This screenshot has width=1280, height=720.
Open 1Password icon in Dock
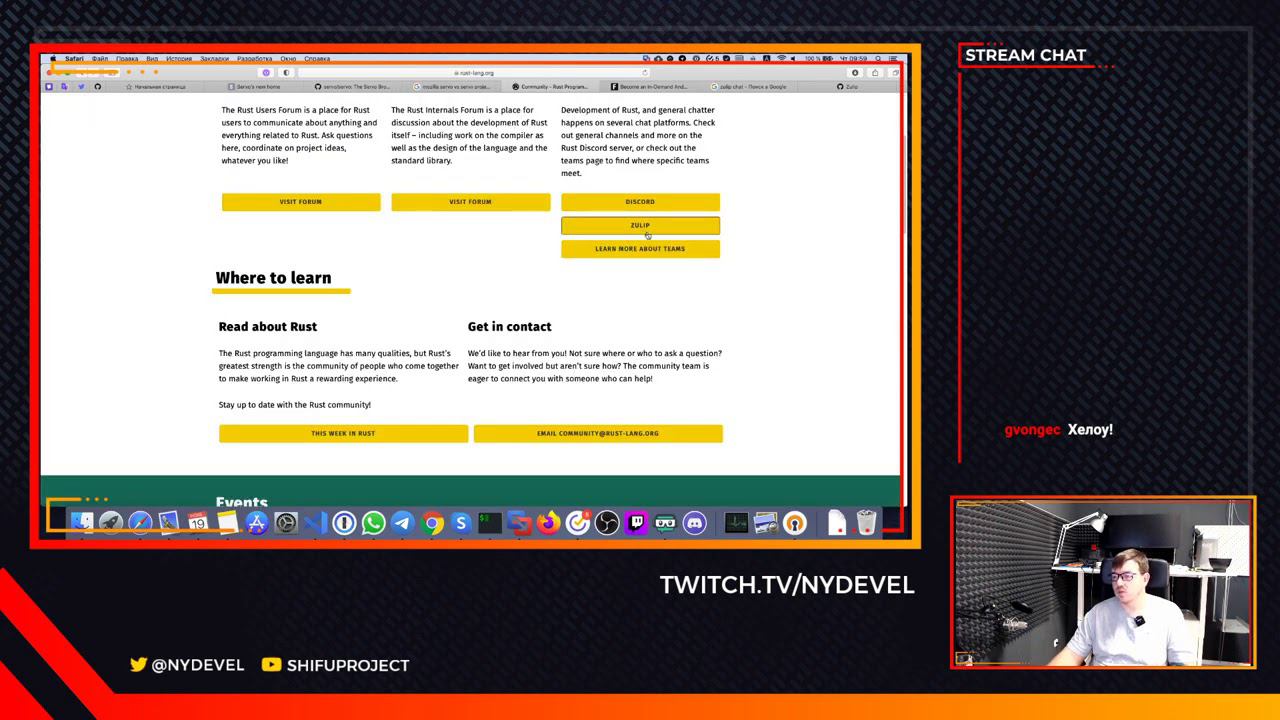tap(344, 522)
